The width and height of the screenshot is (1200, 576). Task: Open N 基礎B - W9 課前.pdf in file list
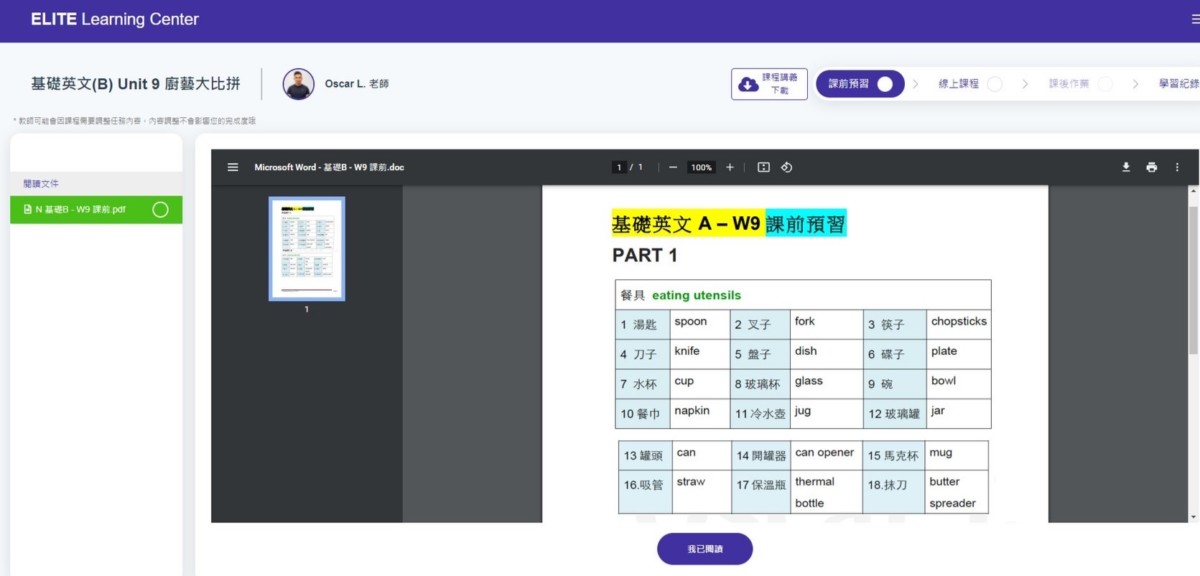[x=96, y=210]
